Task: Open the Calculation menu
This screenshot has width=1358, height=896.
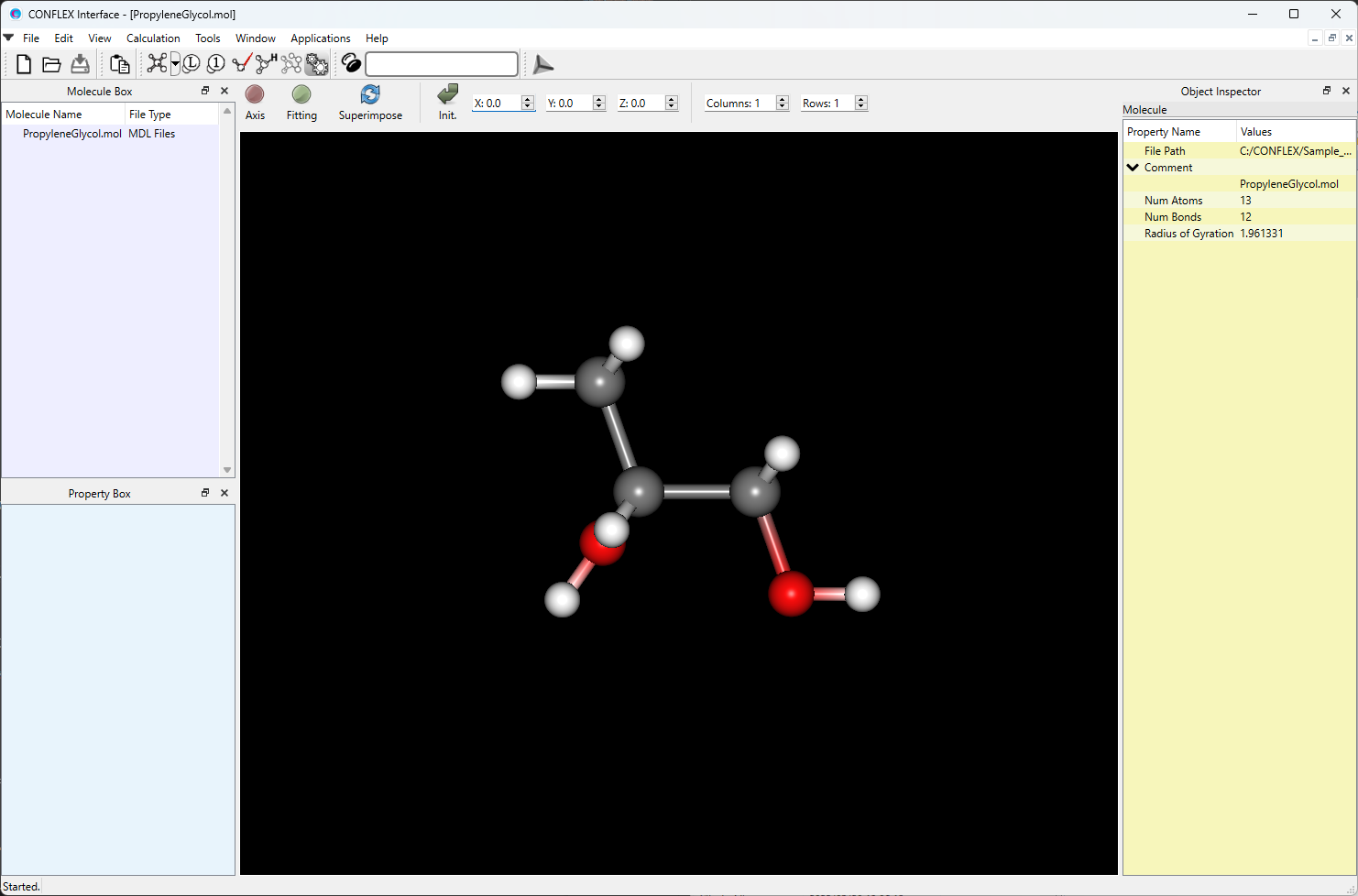Action: (153, 38)
